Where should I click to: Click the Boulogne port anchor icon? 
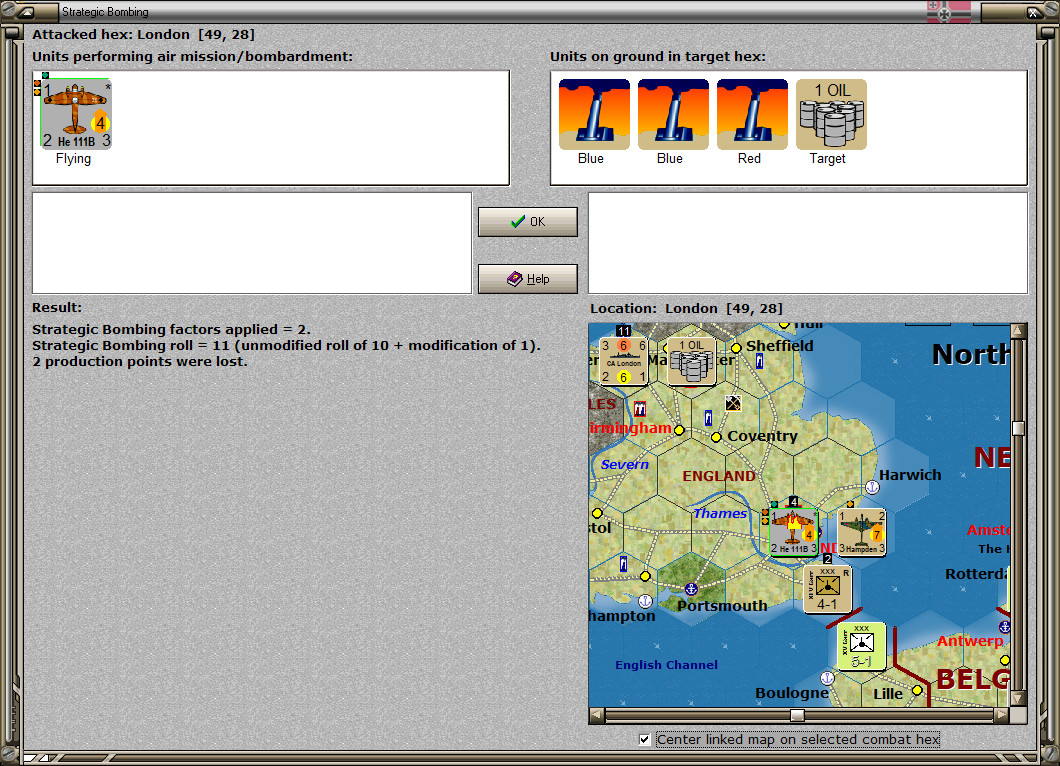827,678
